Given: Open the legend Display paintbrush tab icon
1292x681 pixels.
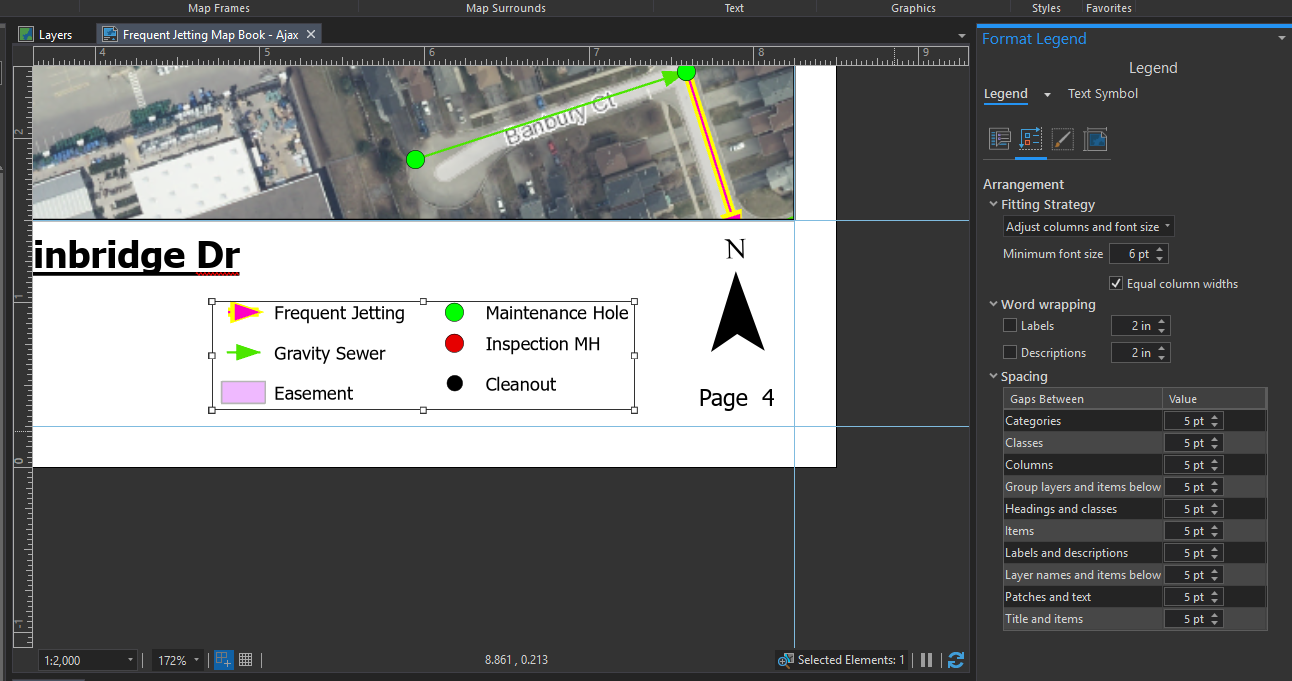Looking at the screenshot, I should click(x=1063, y=139).
